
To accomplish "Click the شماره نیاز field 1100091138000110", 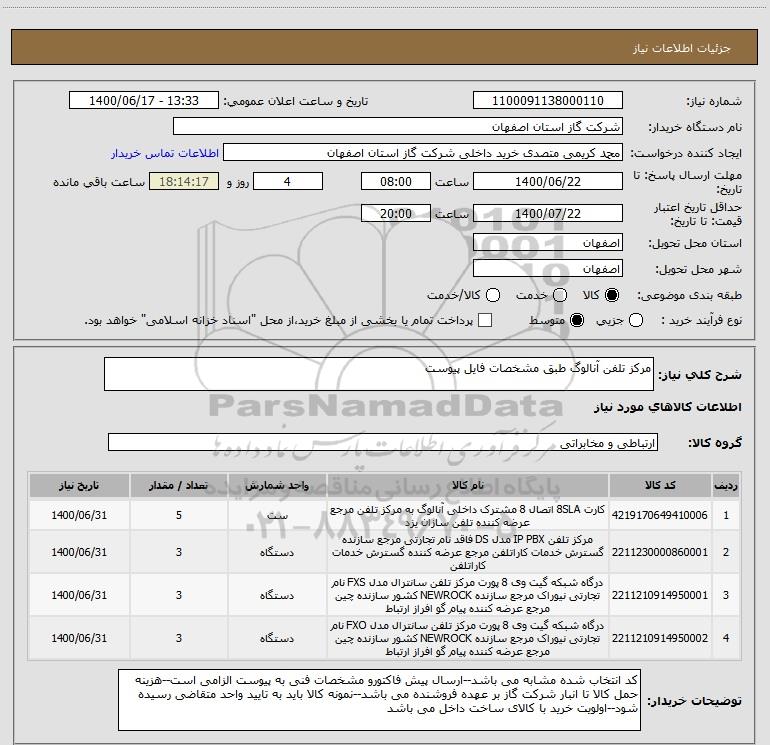I will pyautogui.click(x=548, y=100).
